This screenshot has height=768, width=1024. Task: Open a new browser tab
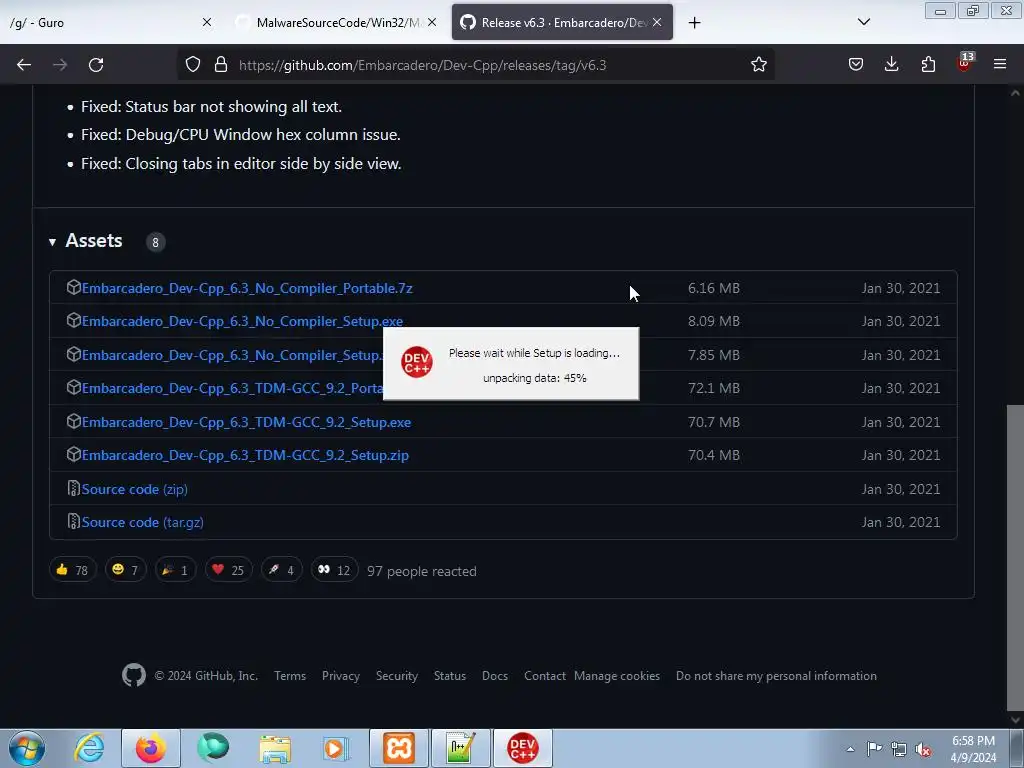(694, 23)
